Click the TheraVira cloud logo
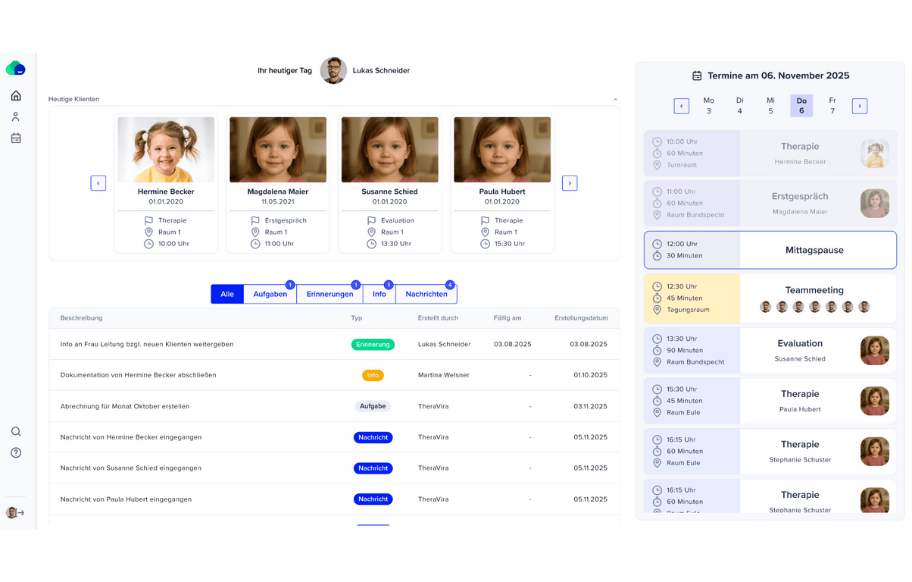 tap(15, 68)
